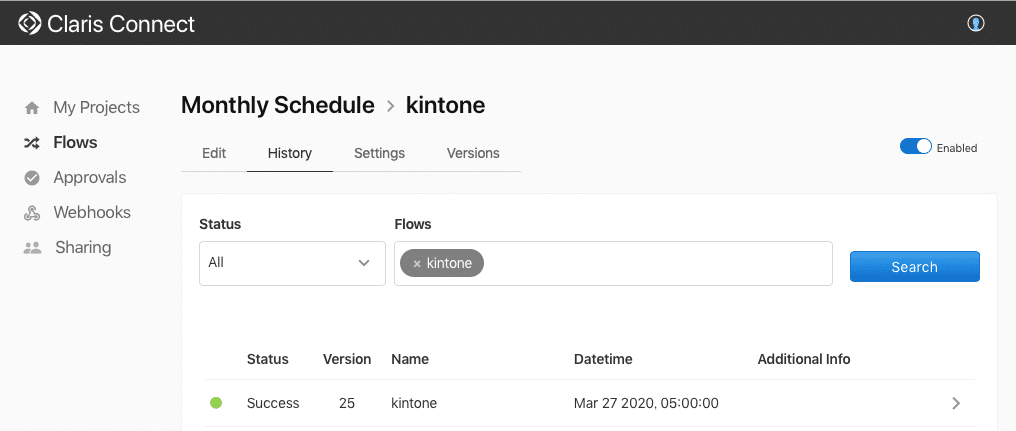Open the Status dropdown showing All

pyautogui.click(x=292, y=263)
